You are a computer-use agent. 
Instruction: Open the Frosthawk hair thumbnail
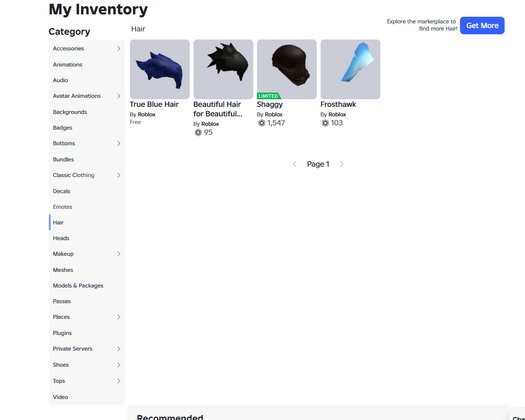[x=350, y=69]
